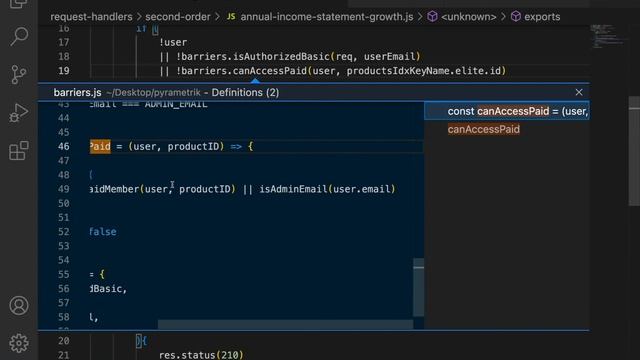
Task: Click 'request-handlers' breadcrumb
Action: click(91, 17)
